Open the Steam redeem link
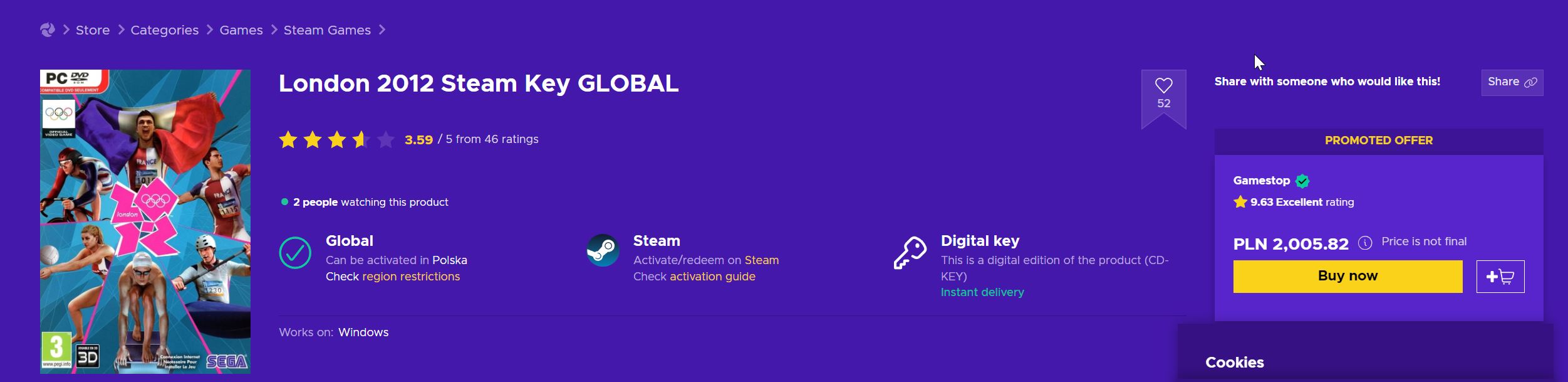The image size is (1568, 382). tap(762, 260)
